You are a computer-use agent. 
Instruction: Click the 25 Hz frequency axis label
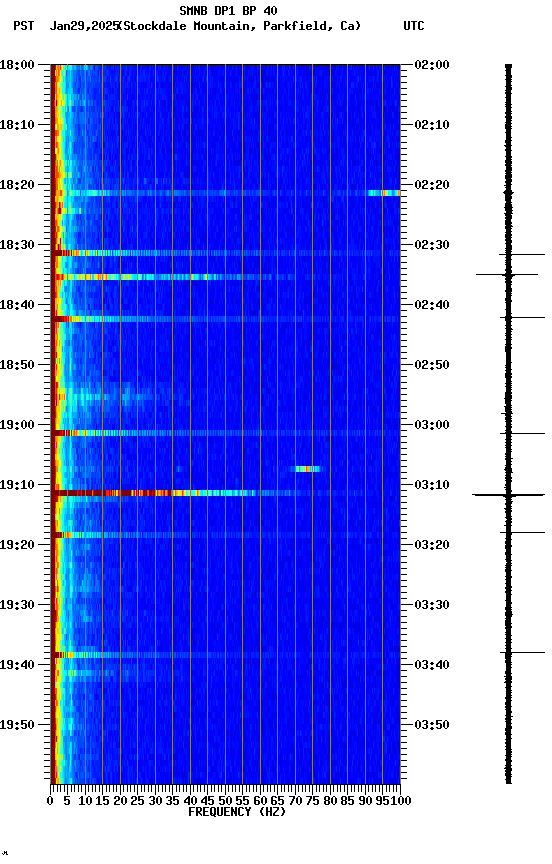tap(138, 801)
